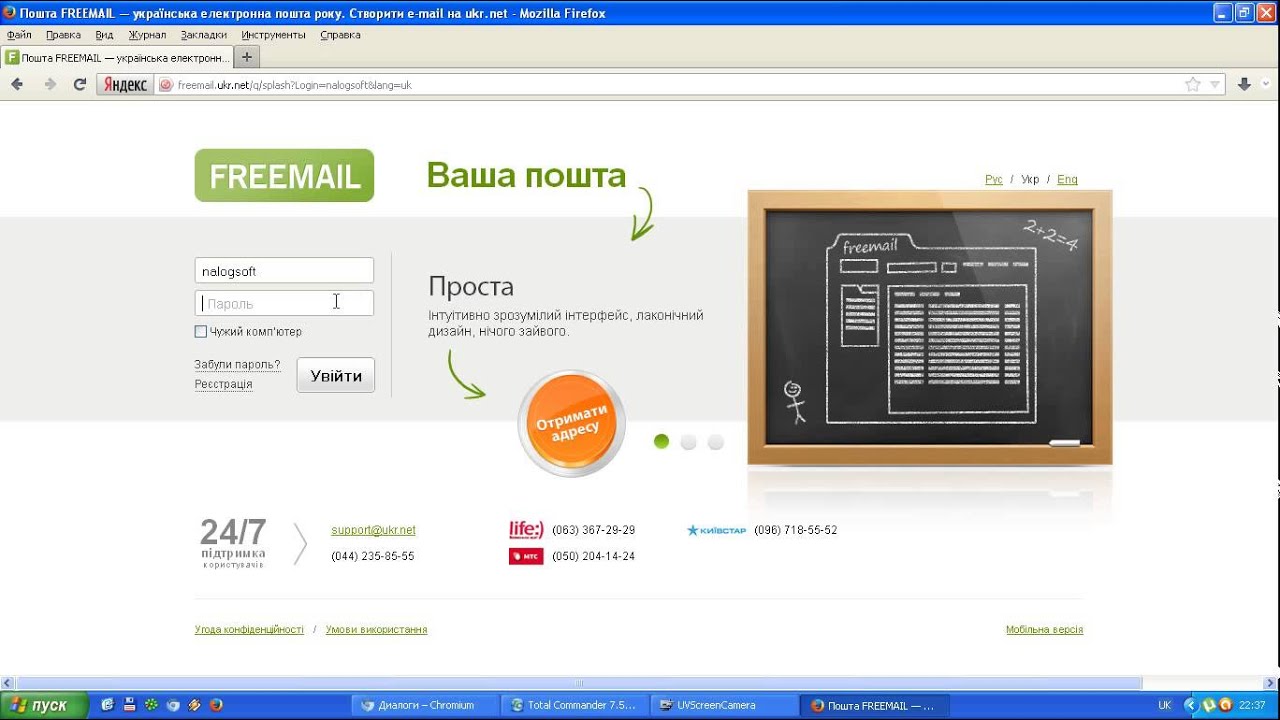Open Умови використання link
The height and width of the screenshot is (720, 1280).
point(376,630)
